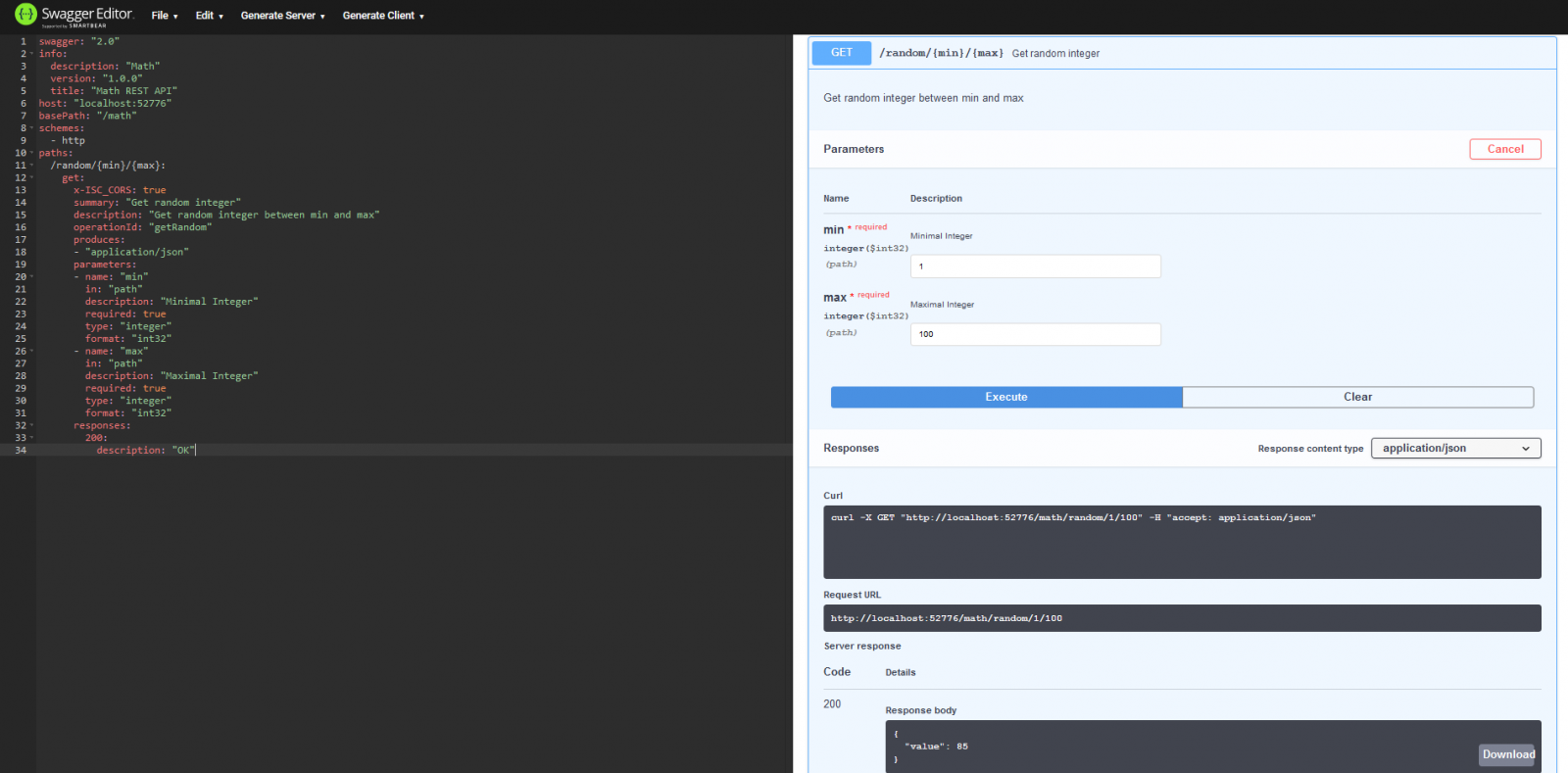Click the Clear button
Viewport: 1568px width, 773px height.
pyautogui.click(x=1357, y=397)
